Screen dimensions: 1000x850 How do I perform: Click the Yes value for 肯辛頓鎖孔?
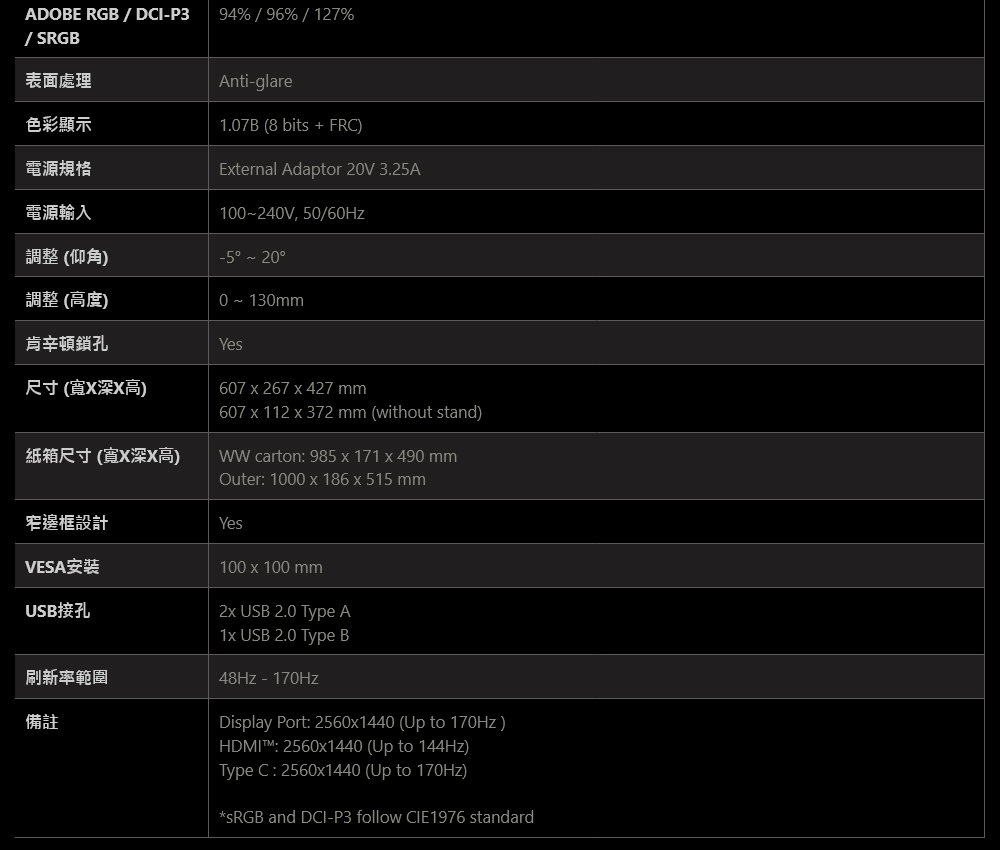230,344
